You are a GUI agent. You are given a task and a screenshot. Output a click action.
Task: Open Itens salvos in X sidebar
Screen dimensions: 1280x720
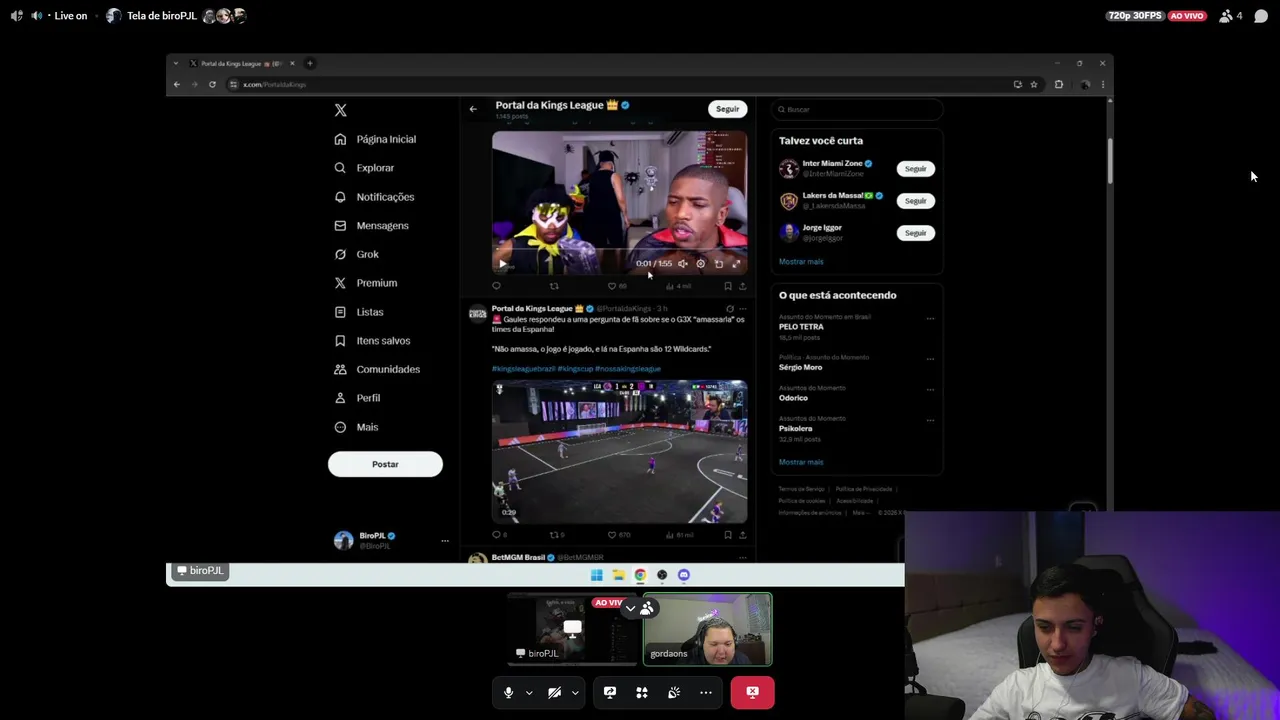click(x=372, y=341)
